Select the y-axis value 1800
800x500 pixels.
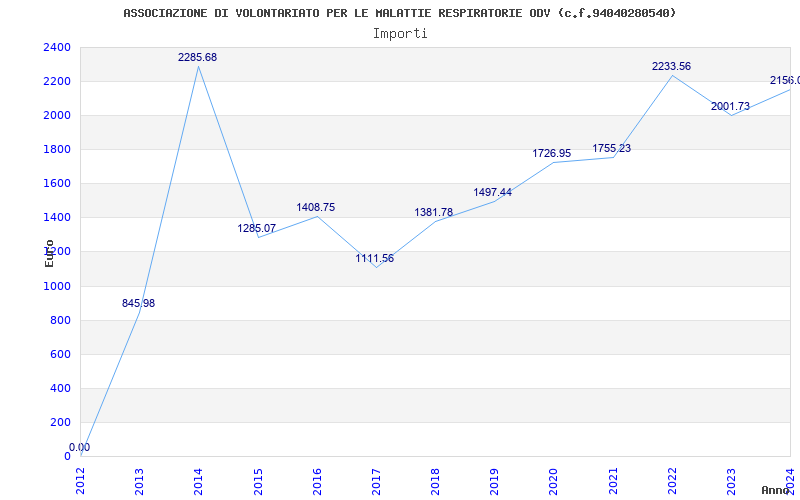(57, 150)
